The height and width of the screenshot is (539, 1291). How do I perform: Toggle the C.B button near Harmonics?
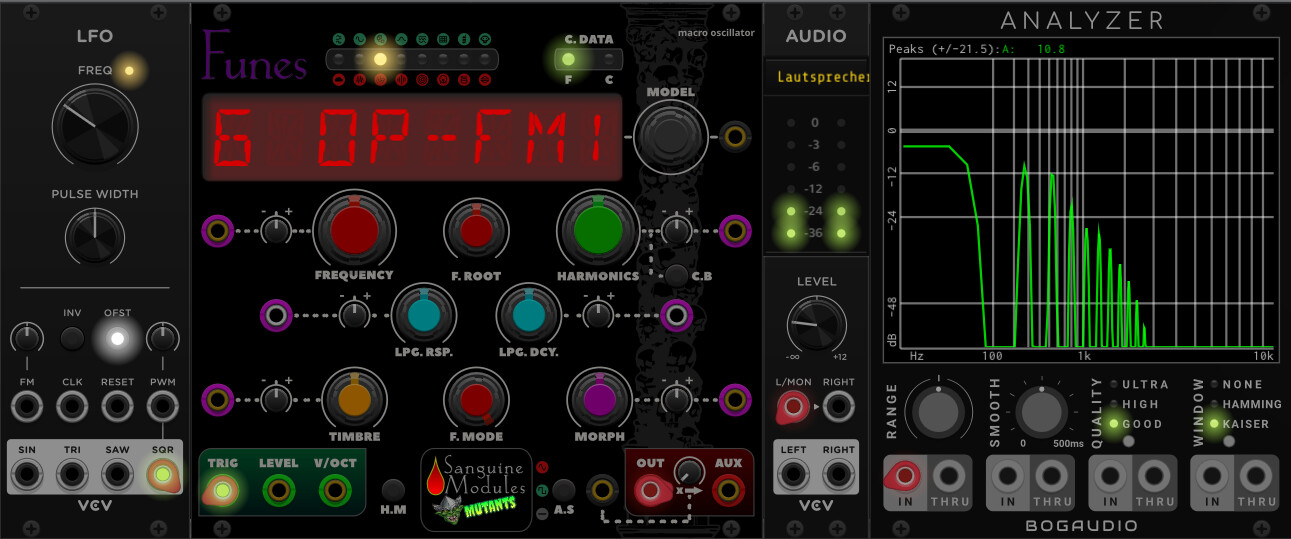pyautogui.click(x=677, y=275)
